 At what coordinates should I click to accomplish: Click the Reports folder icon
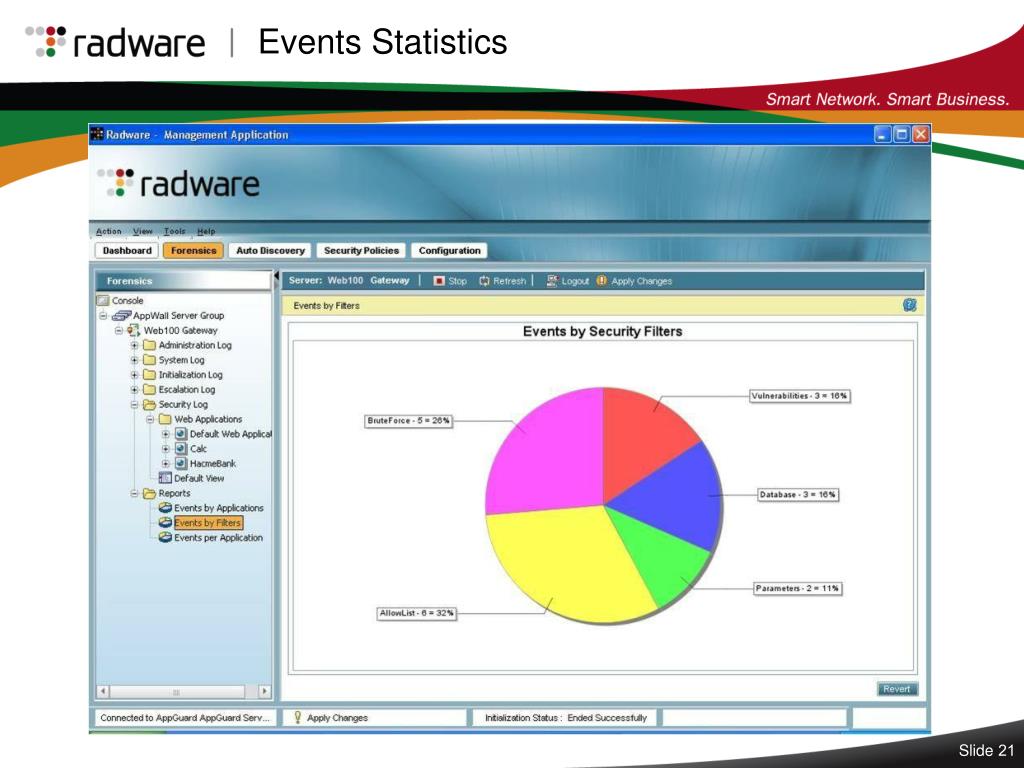click(150, 493)
